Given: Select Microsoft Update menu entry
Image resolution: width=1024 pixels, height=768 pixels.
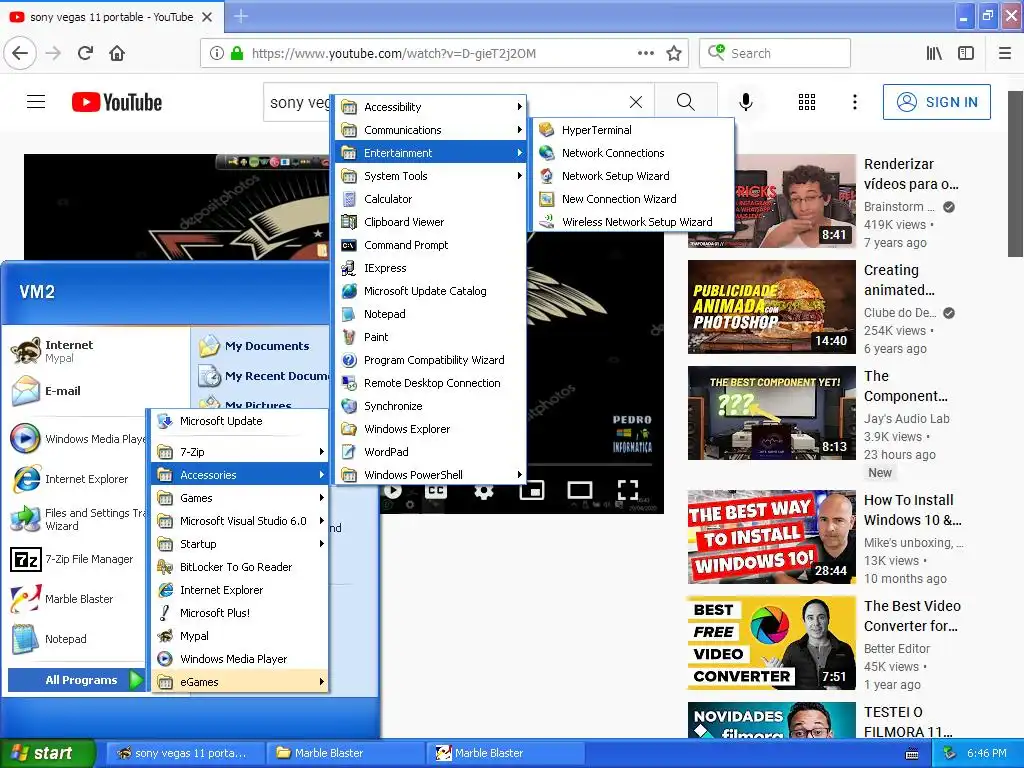Looking at the screenshot, I should pyautogui.click(x=240, y=421).
